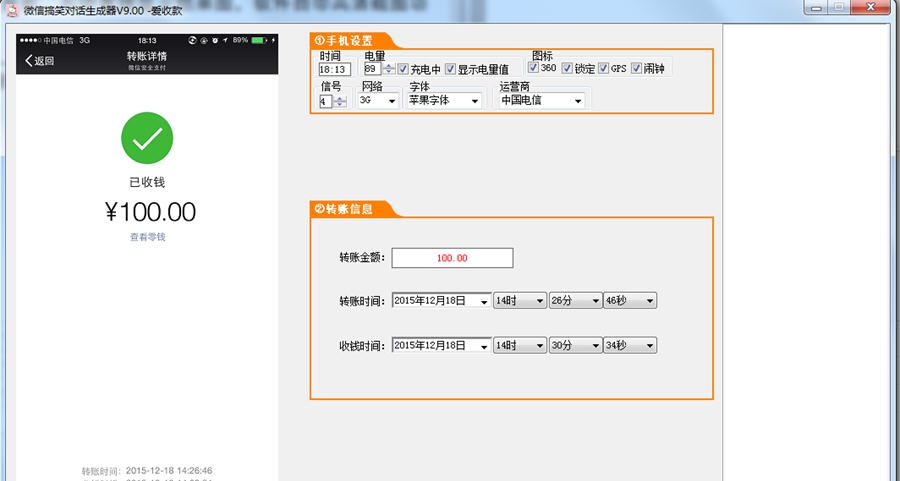The image size is (900, 481).
Task: Close the window with red X
Action: point(870,7)
